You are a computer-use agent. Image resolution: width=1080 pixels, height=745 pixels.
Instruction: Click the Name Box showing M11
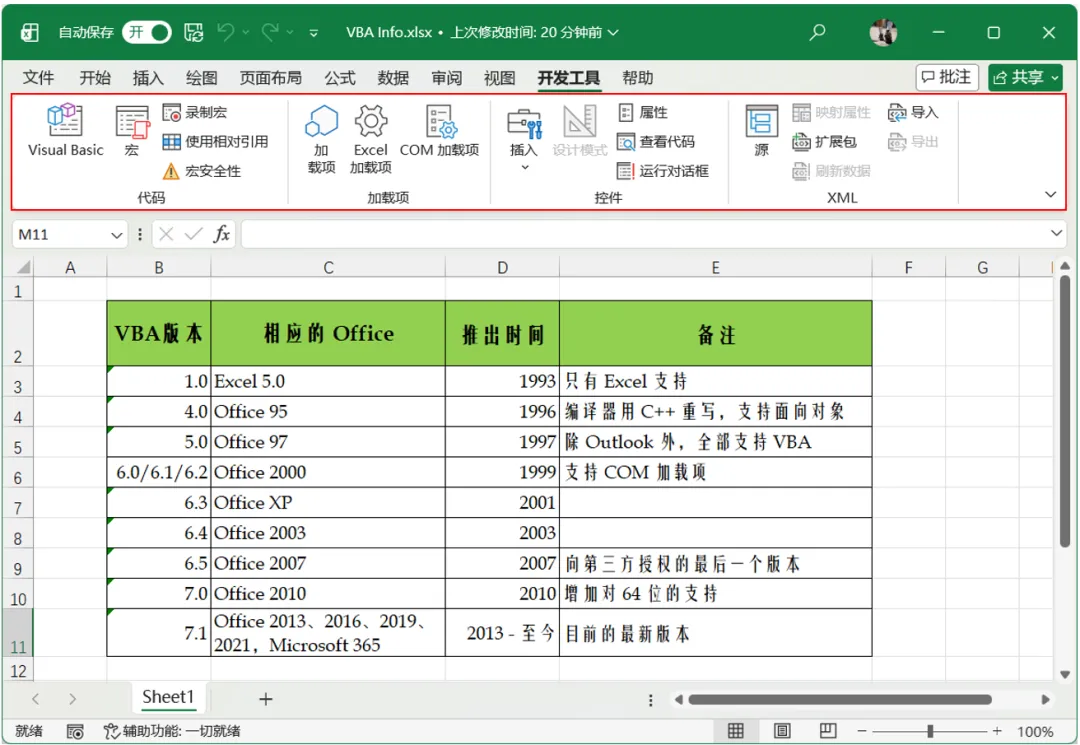[x=61, y=235]
